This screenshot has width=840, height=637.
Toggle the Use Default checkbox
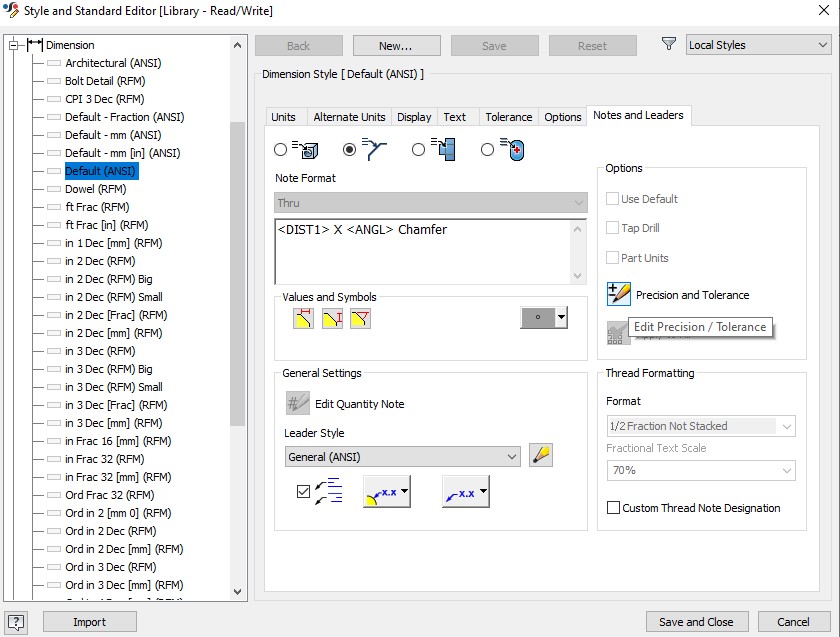[612, 198]
